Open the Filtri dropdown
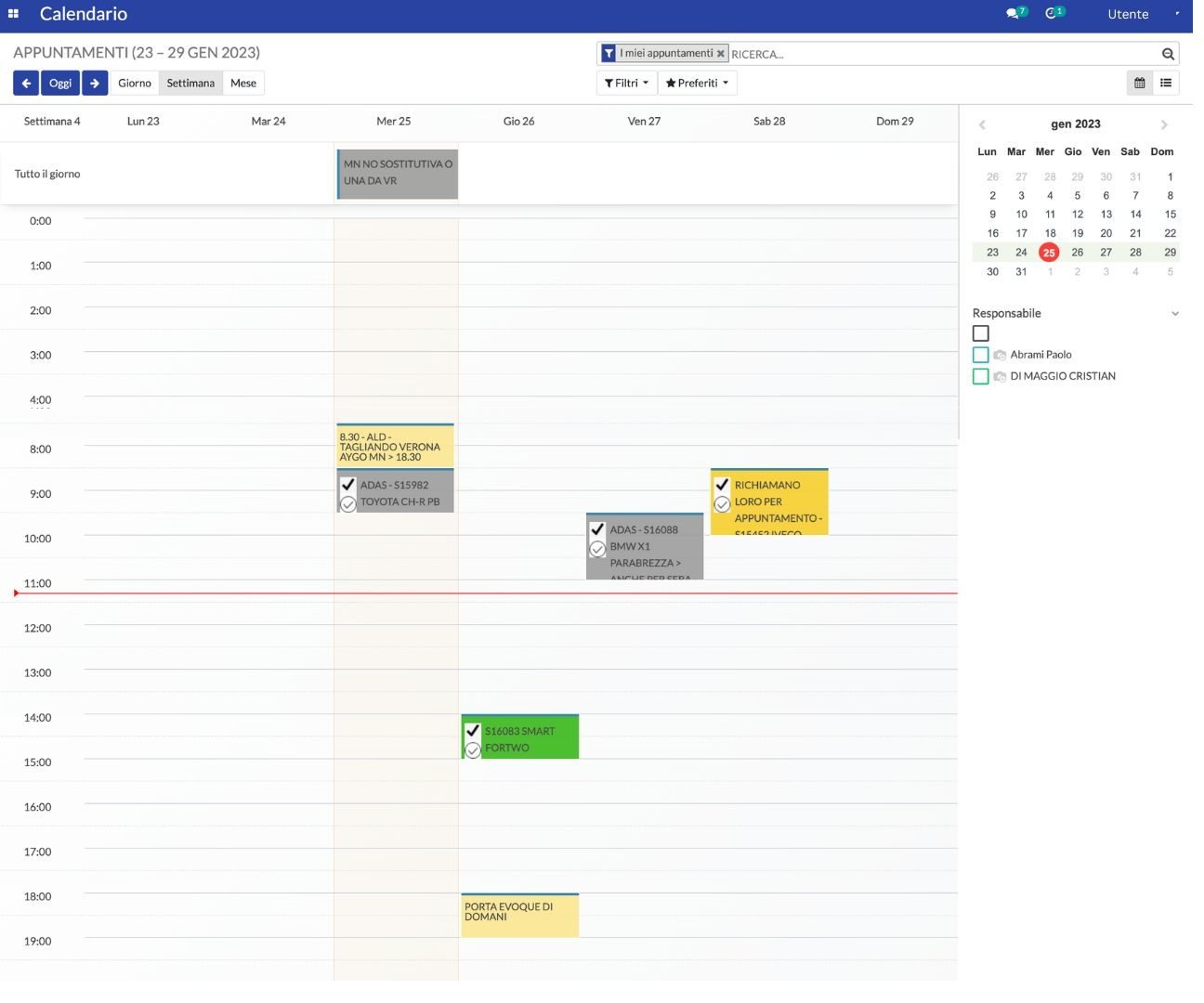 [626, 83]
